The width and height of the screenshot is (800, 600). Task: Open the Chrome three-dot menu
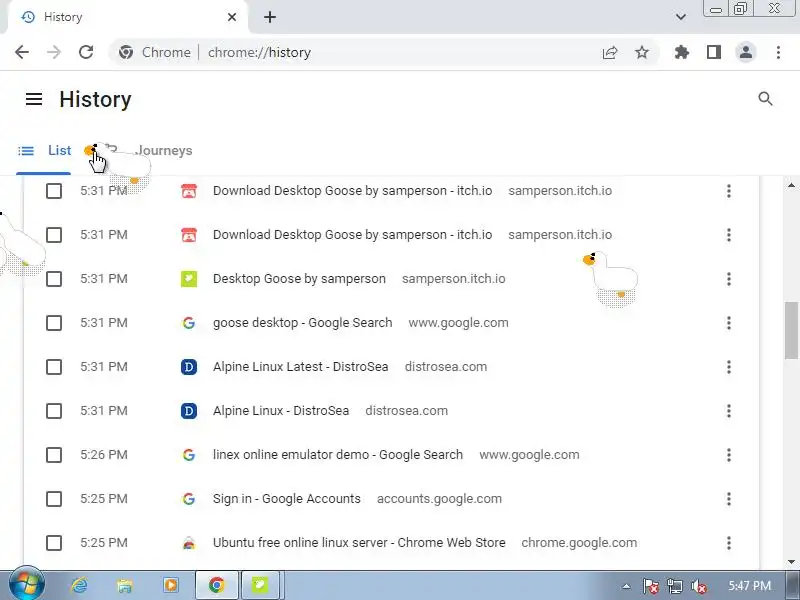tap(778, 52)
